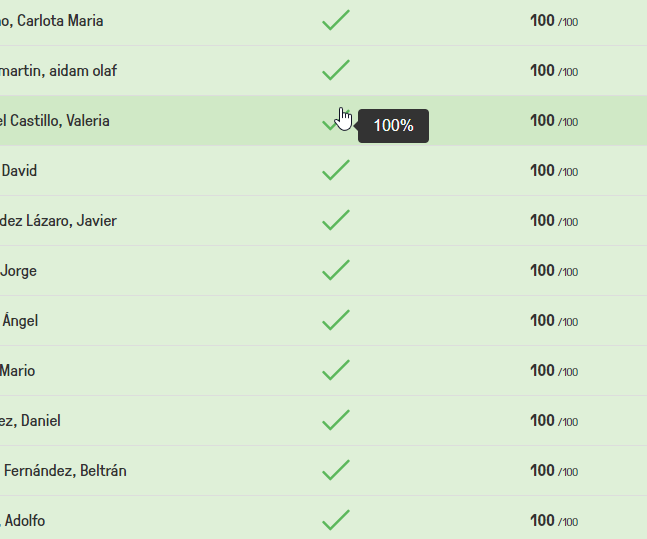This screenshot has width=647, height=539.
Task: Click the checkmark in Ángel's row
Action: 336,320
